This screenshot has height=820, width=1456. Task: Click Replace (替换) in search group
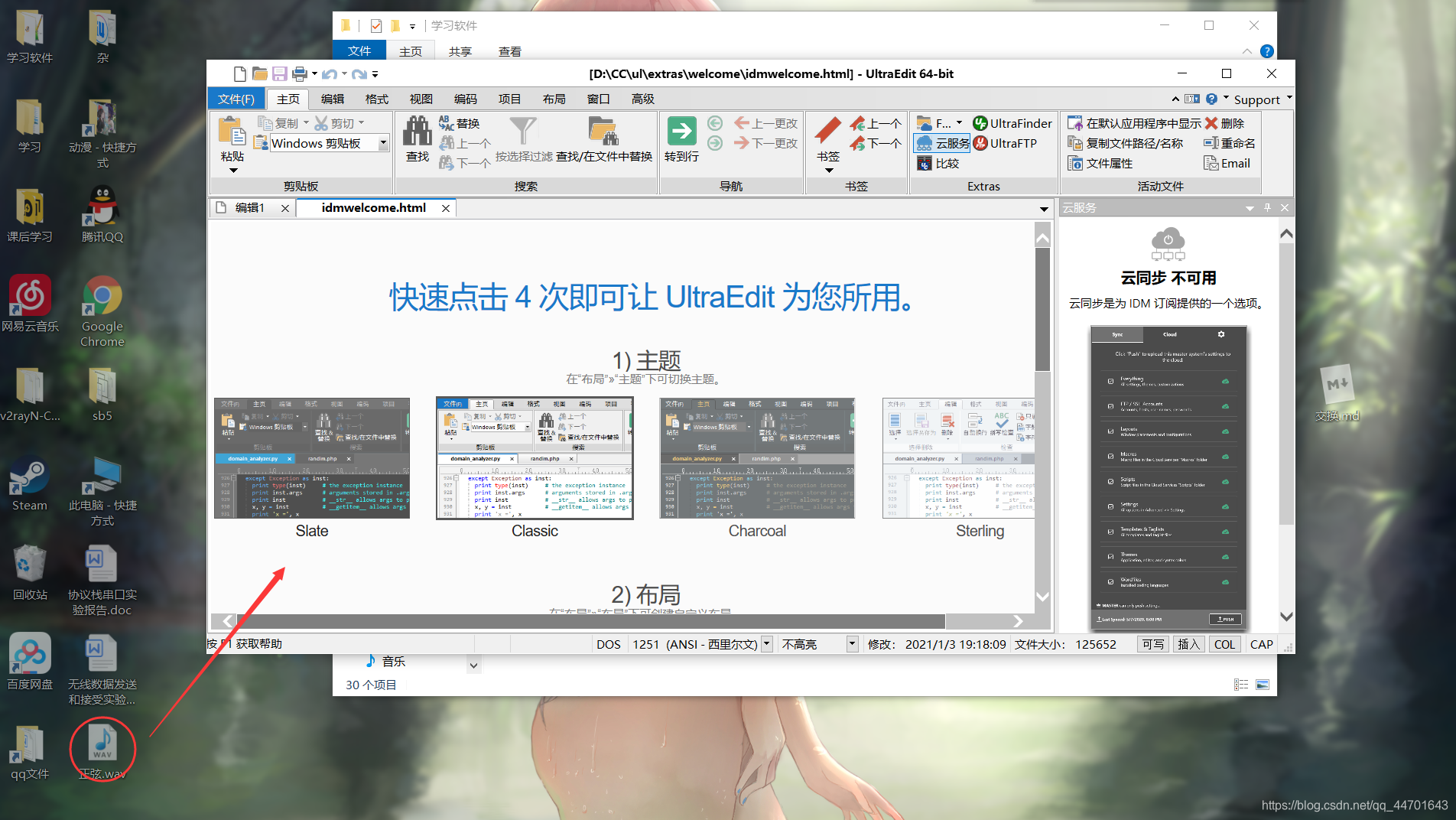point(460,123)
